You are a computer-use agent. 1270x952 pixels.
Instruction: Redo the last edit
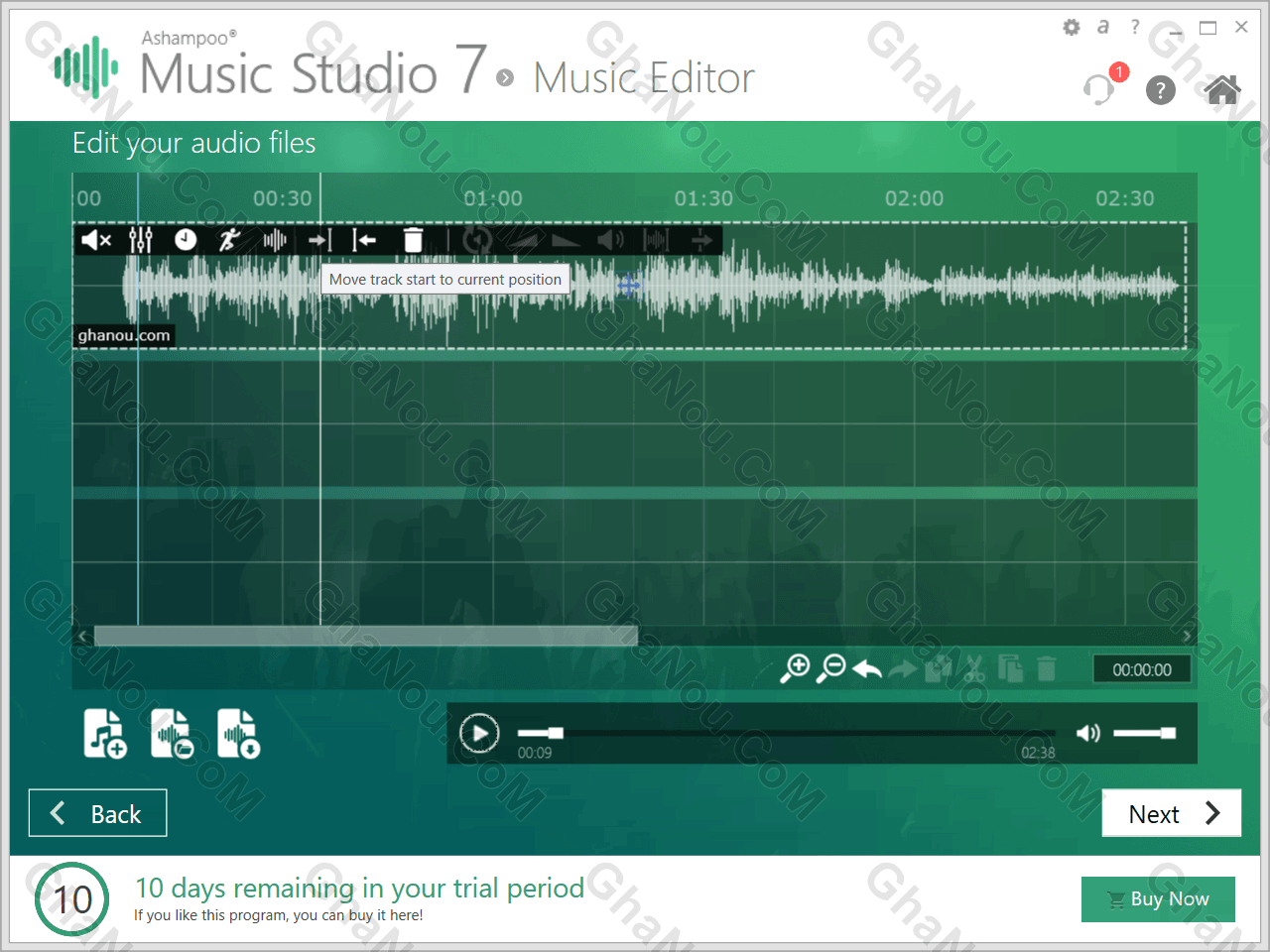tap(903, 670)
